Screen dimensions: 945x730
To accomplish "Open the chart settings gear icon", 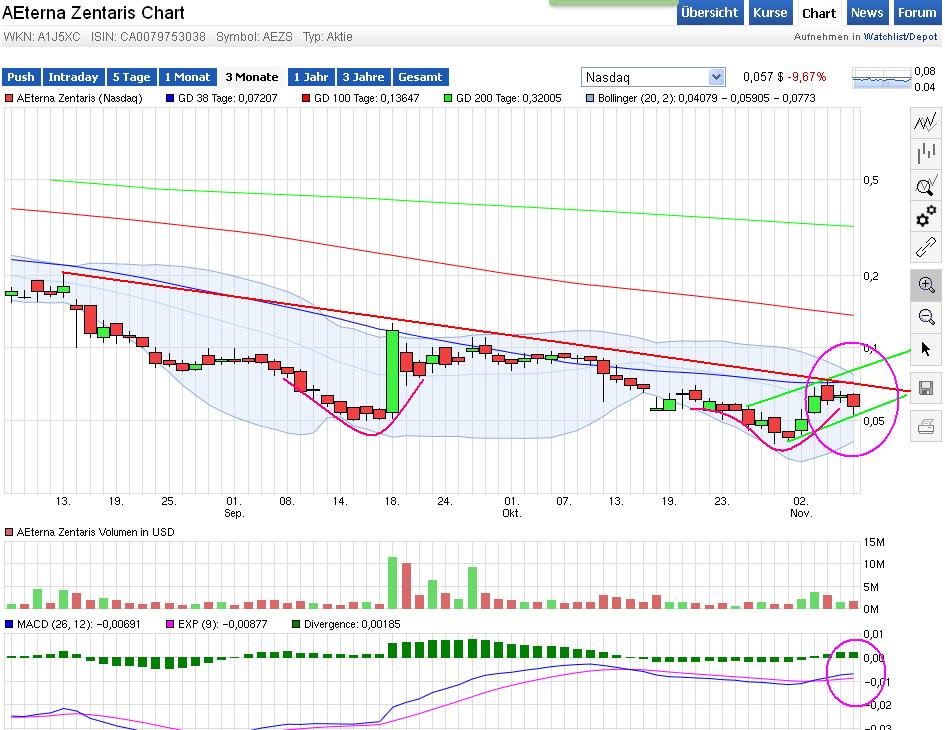I will click(925, 216).
